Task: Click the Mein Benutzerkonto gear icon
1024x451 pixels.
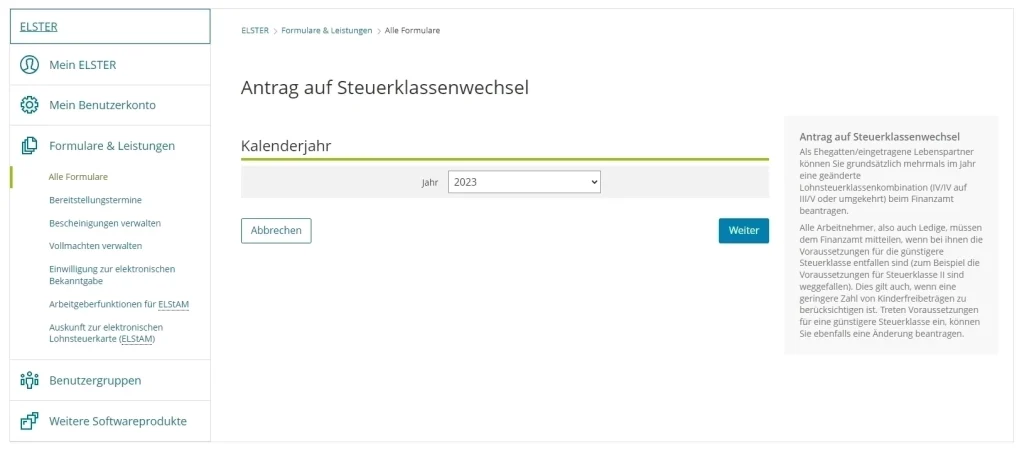Action: point(29,105)
